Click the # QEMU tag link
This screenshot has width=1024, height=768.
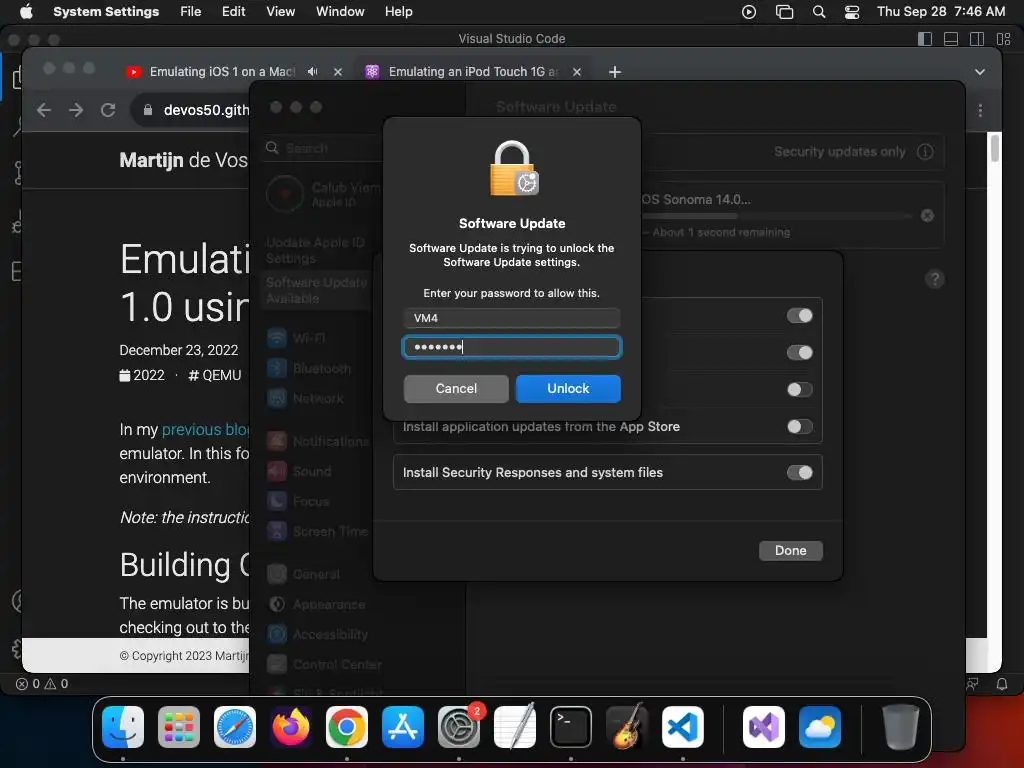(214, 376)
